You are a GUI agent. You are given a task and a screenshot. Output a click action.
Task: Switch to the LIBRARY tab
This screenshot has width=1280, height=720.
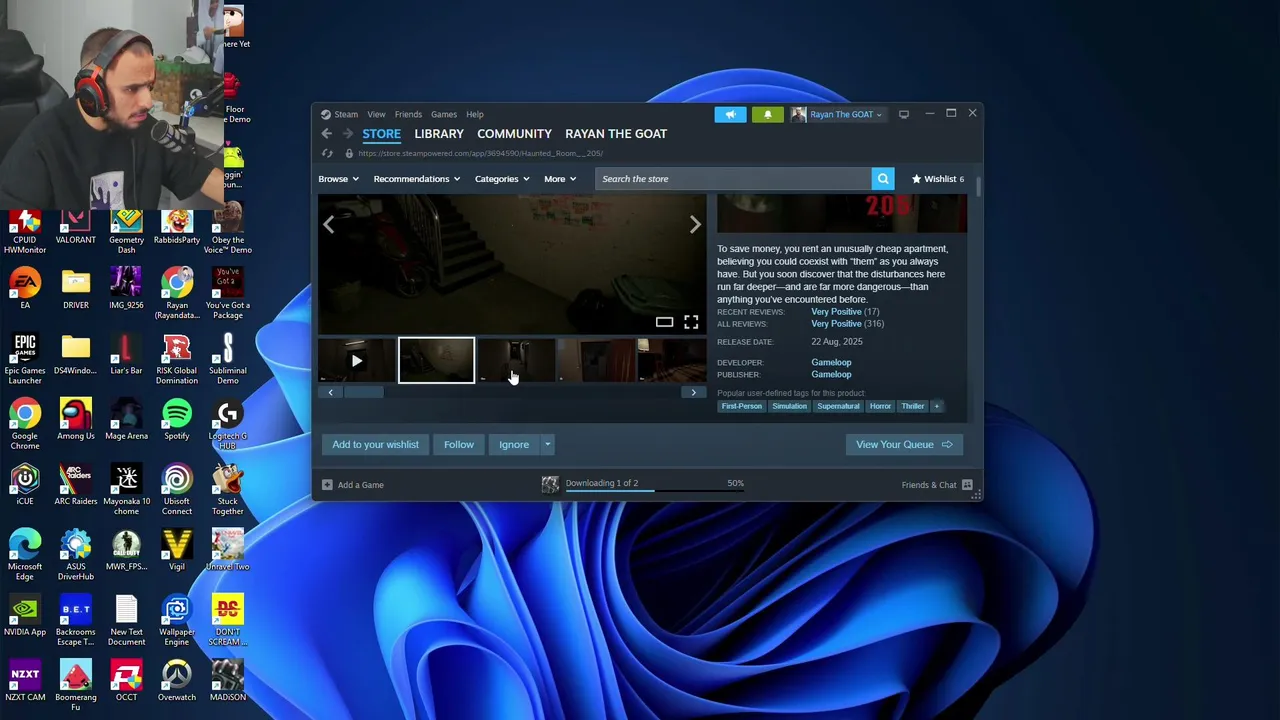pos(439,134)
